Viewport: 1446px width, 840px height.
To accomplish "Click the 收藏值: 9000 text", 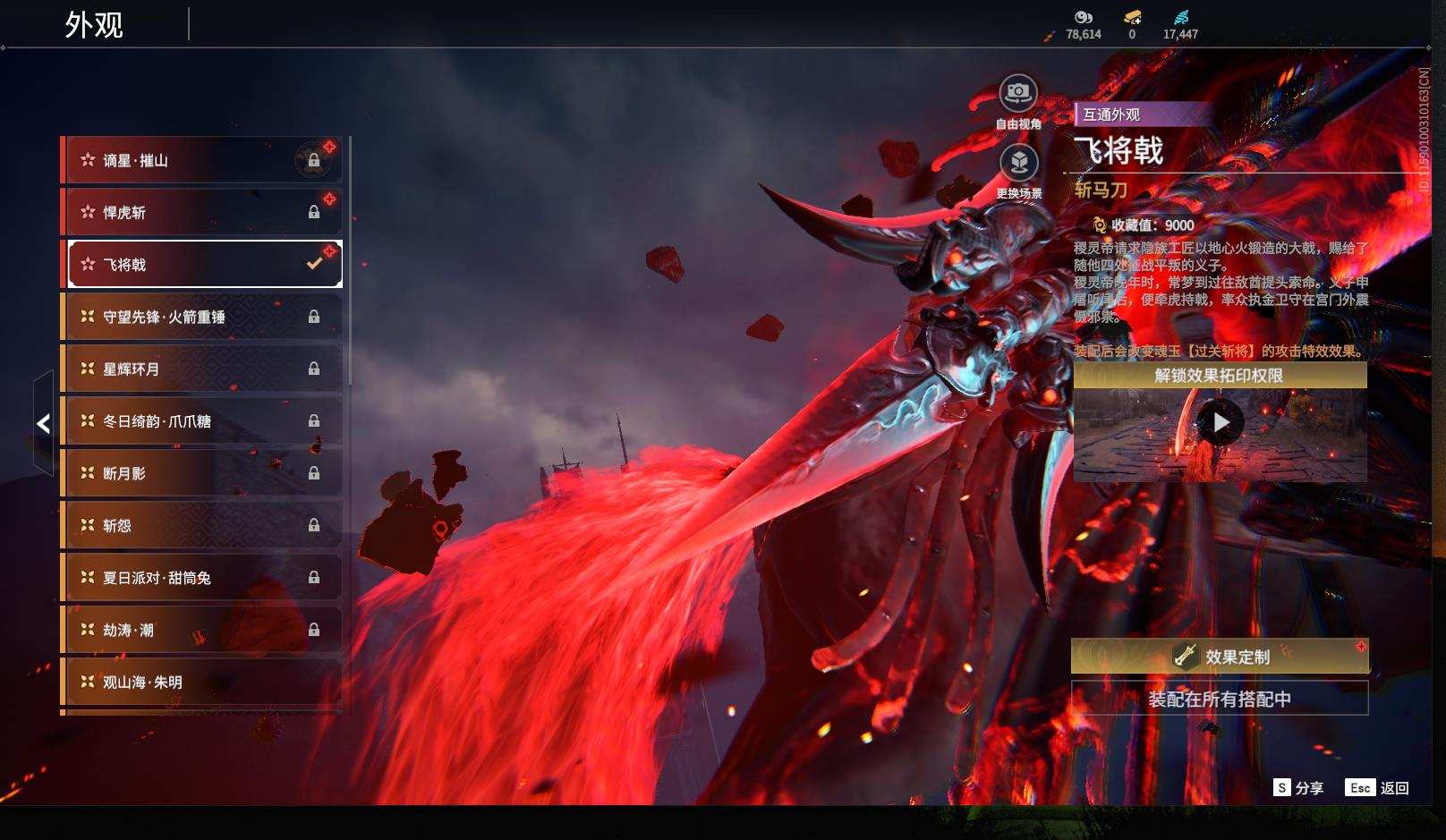I will (1153, 225).
